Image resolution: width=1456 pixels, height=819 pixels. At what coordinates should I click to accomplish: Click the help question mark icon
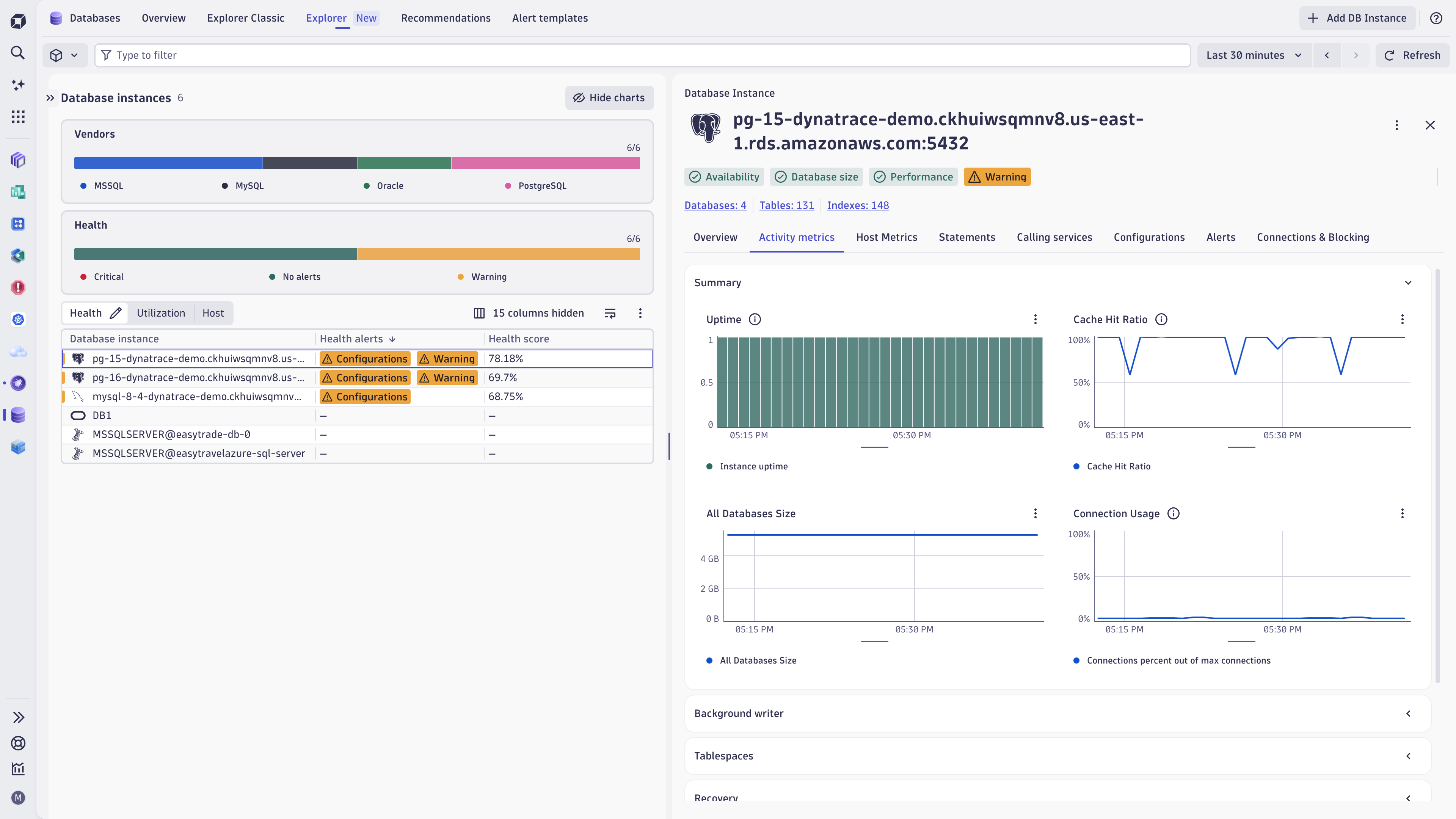pos(1436,18)
